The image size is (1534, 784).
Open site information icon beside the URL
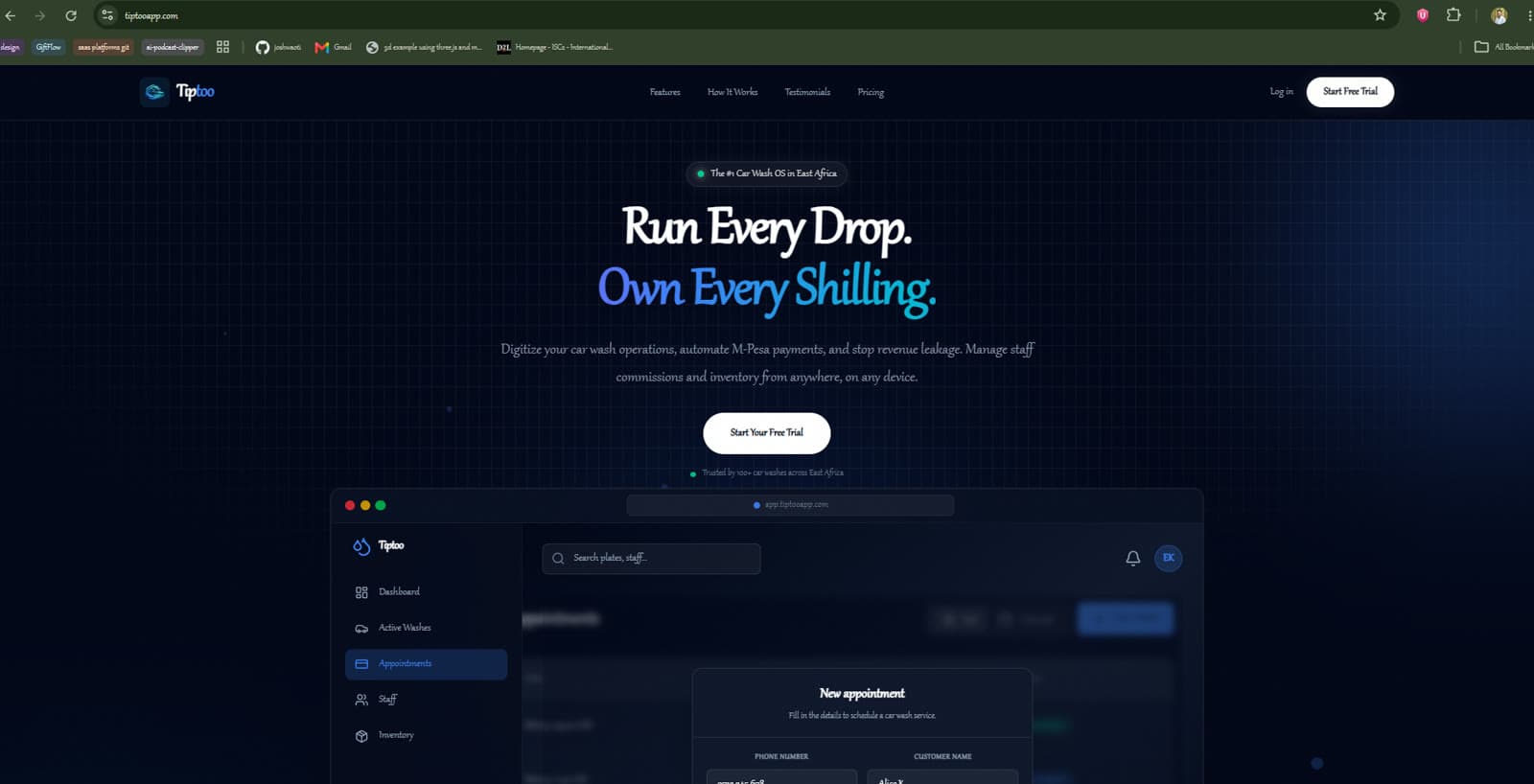pos(107,15)
